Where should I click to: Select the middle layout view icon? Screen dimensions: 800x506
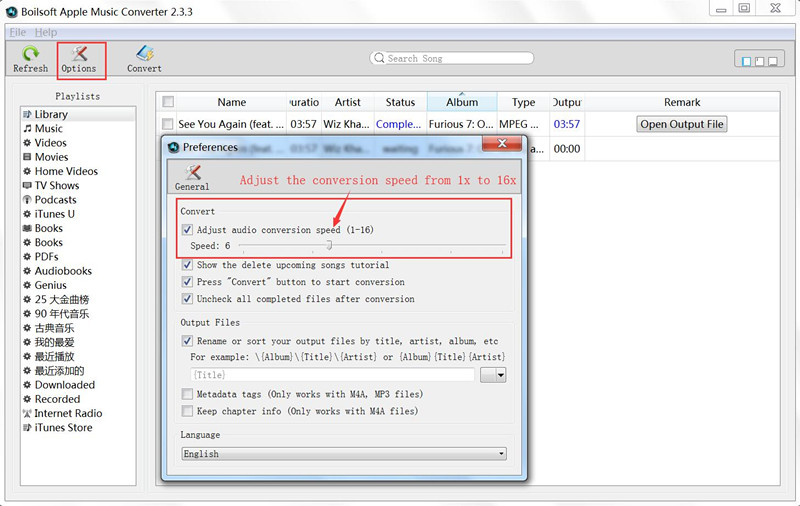click(x=760, y=61)
